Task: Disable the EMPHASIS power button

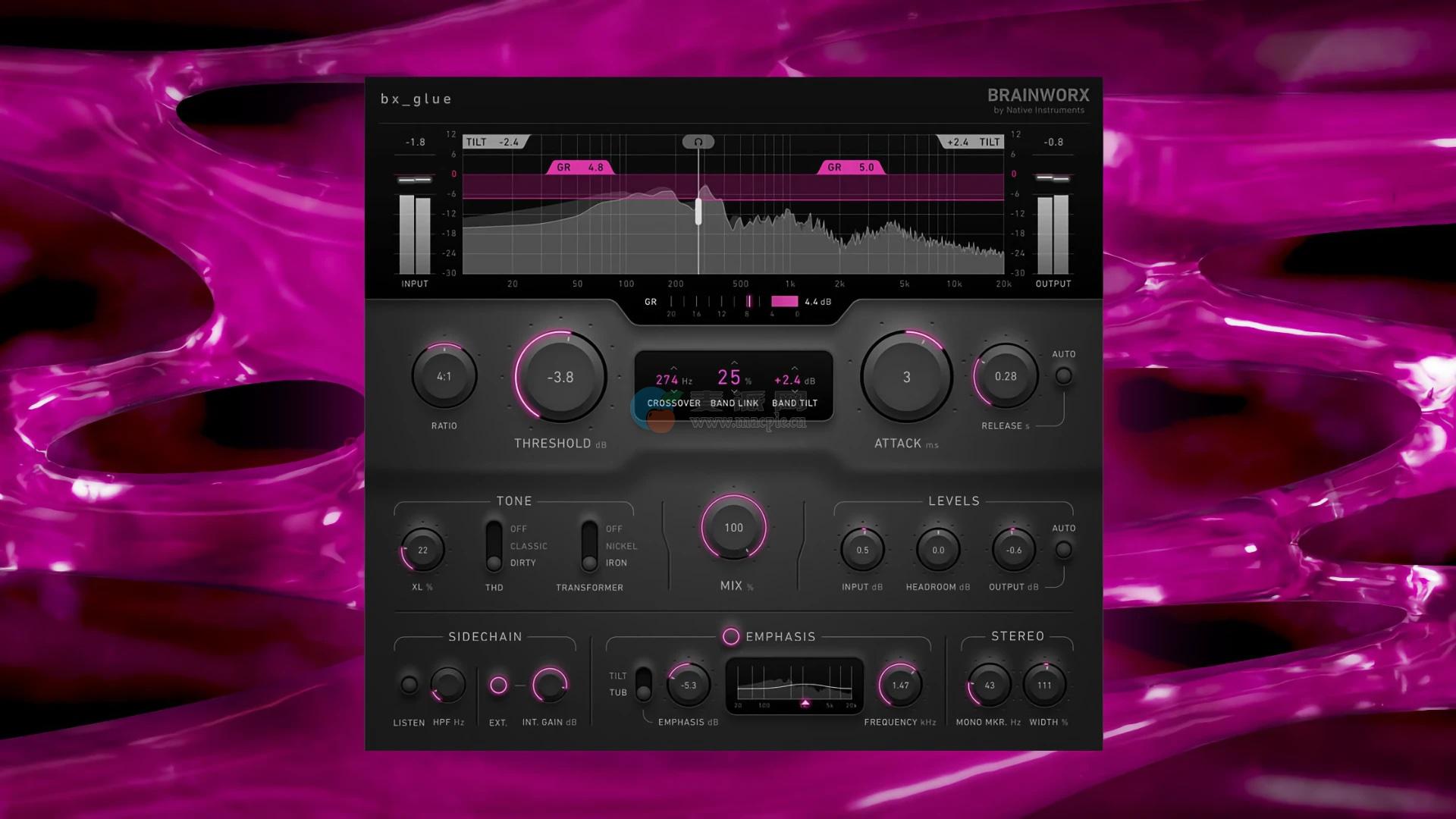Action: pyautogui.click(x=730, y=636)
